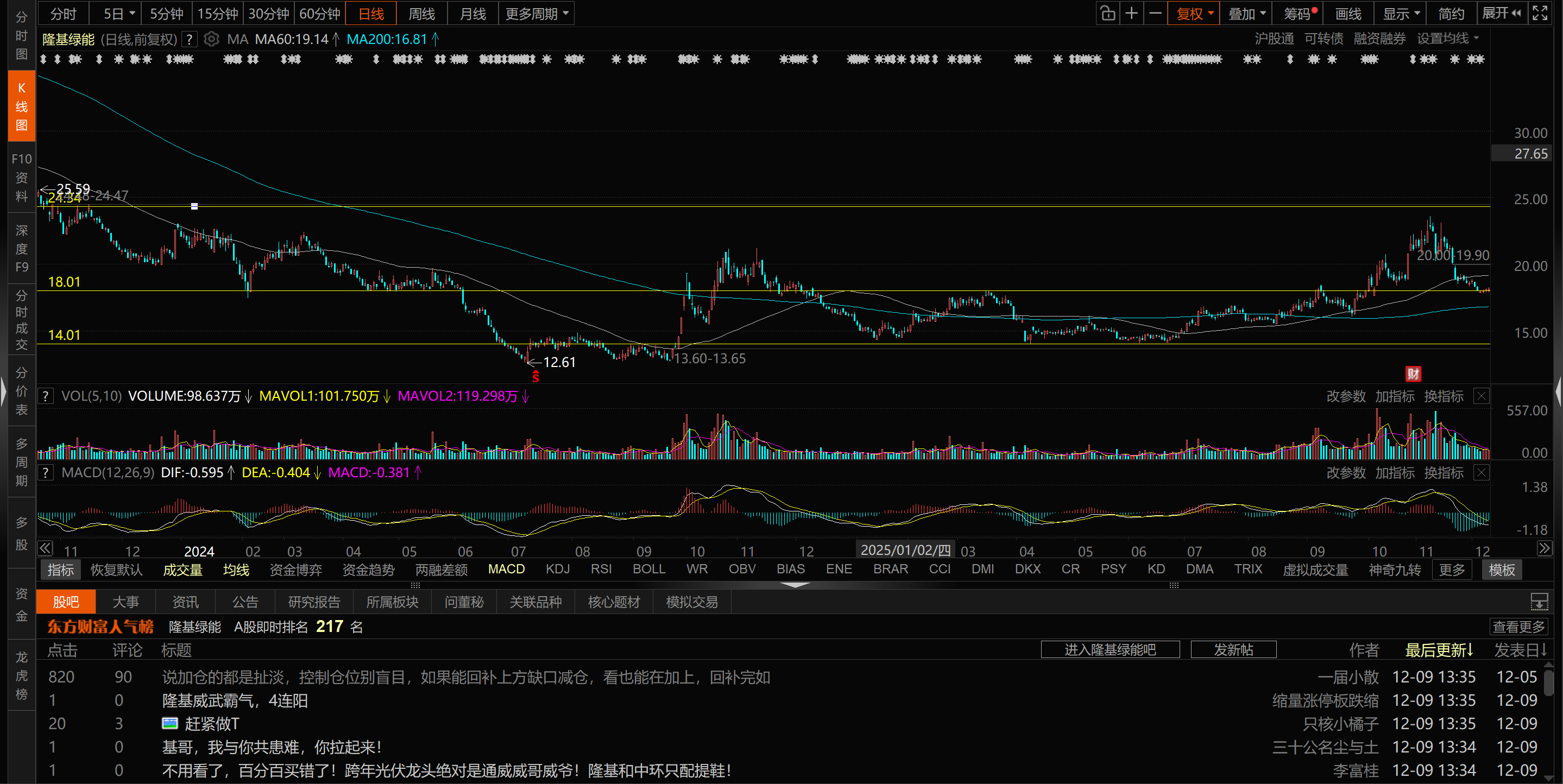Zoom in chart with plus icon

click(x=1132, y=14)
